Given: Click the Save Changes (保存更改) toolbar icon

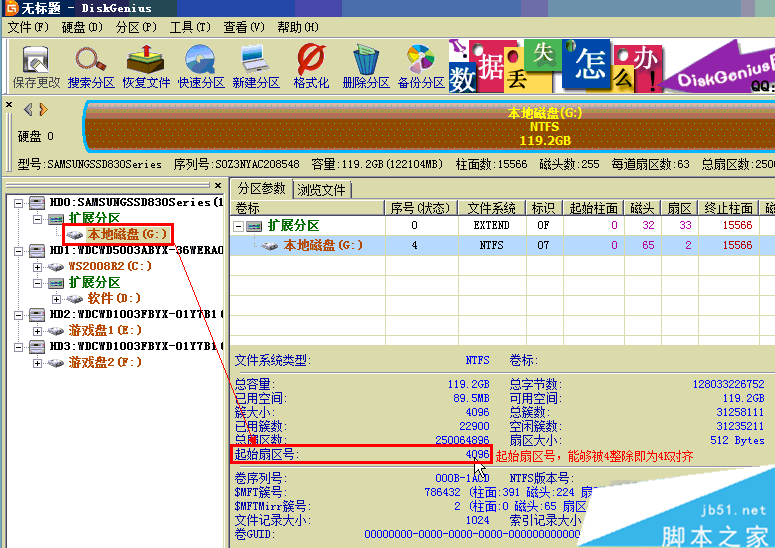Looking at the screenshot, I should click(x=36, y=67).
